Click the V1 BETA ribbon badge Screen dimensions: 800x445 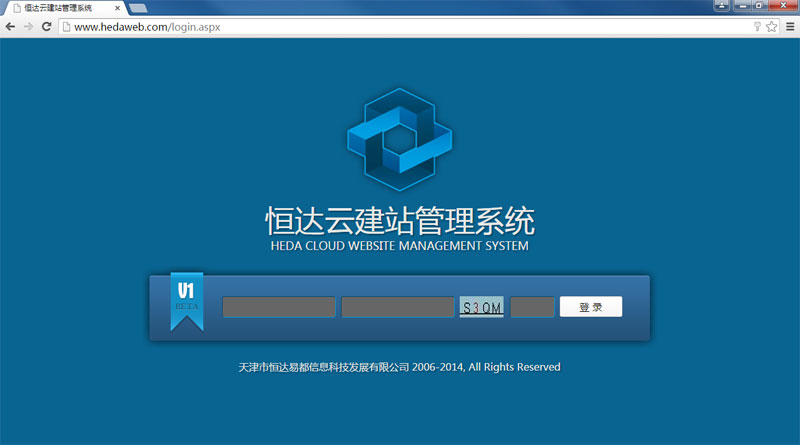pos(187,301)
